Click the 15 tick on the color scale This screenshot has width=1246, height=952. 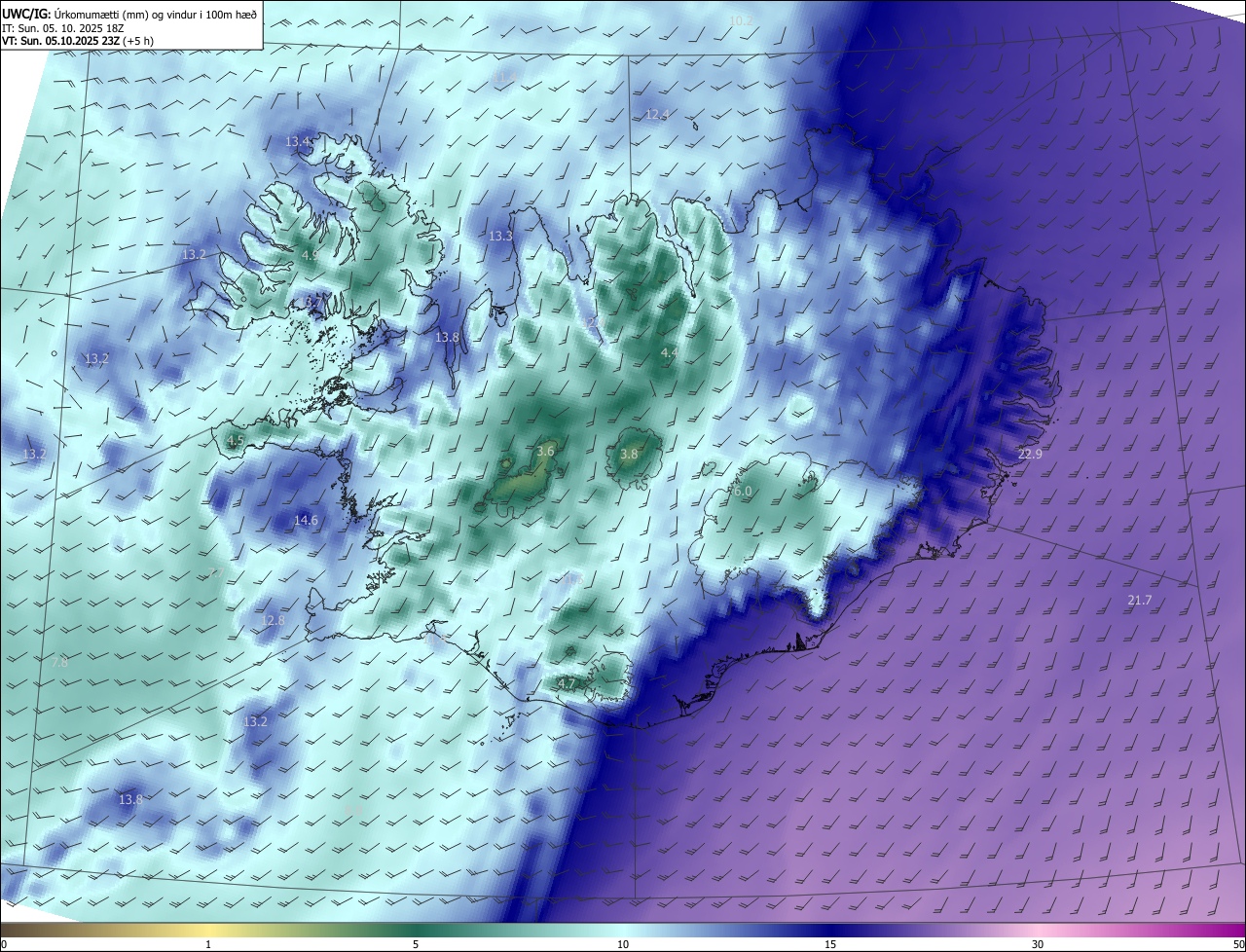(830, 945)
